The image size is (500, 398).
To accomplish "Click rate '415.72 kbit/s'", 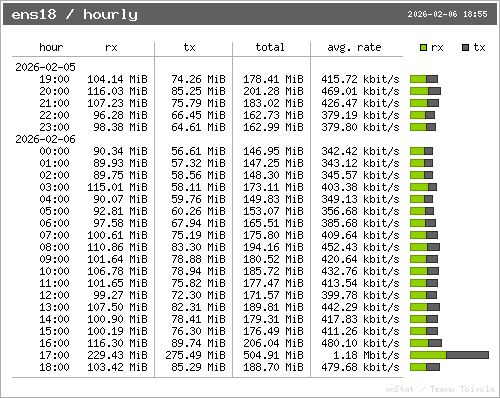I will tap(360, 79).
